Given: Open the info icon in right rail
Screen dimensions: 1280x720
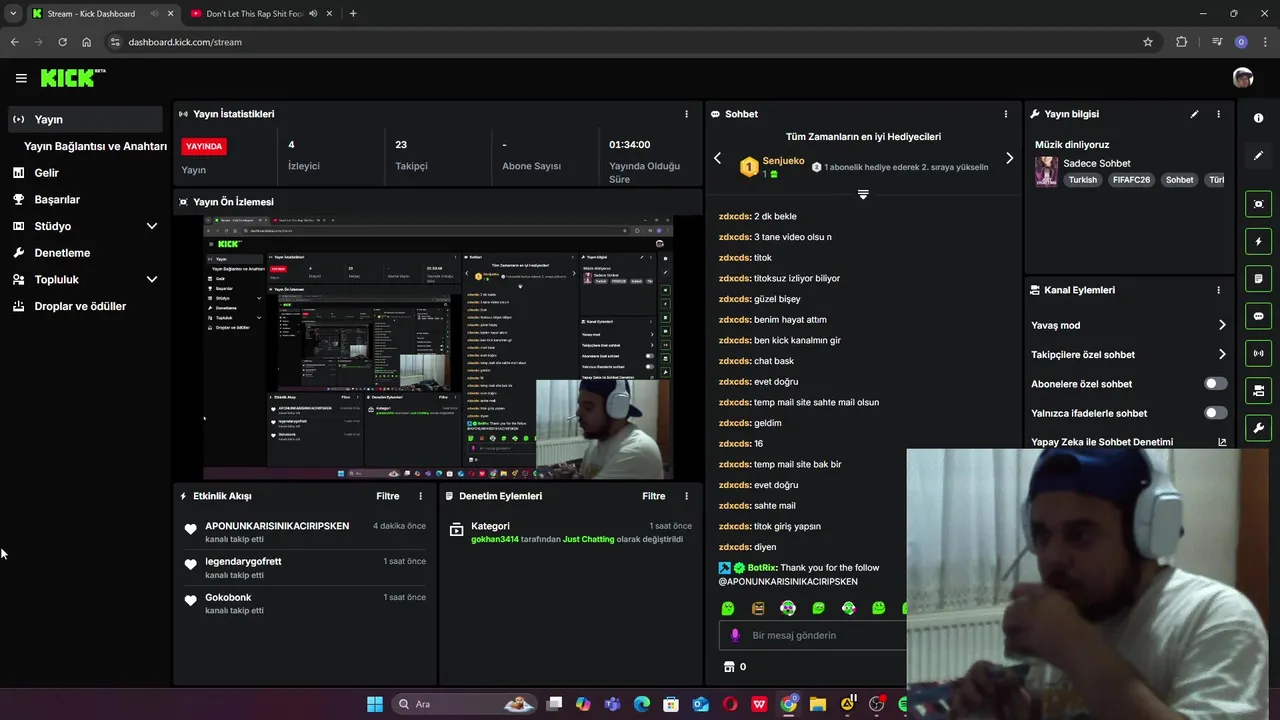Looking at the screenshot, I should (x=1258, y=118).
